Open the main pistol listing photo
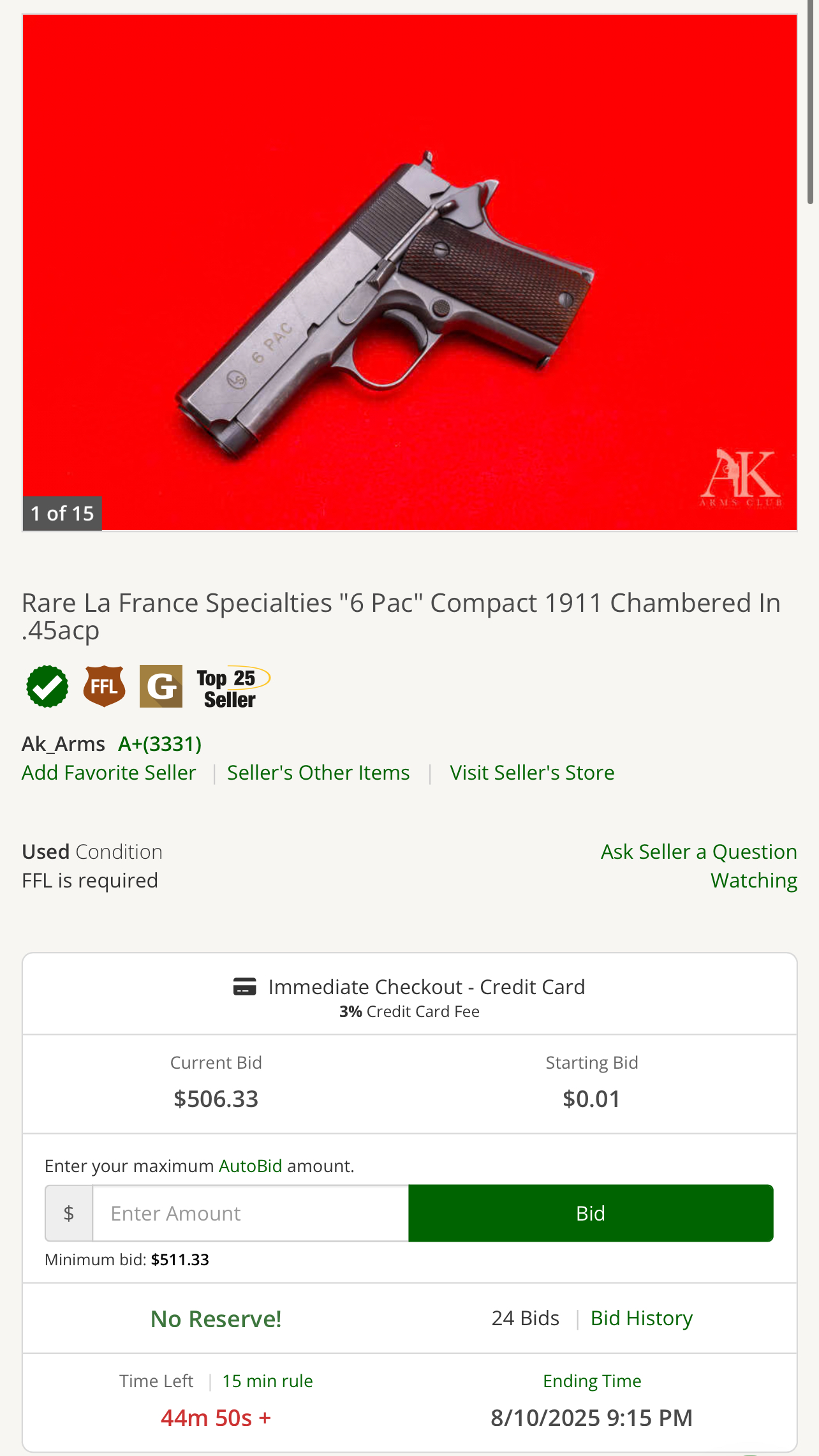Screen dimensions: 819x1456 coord(409,272)
